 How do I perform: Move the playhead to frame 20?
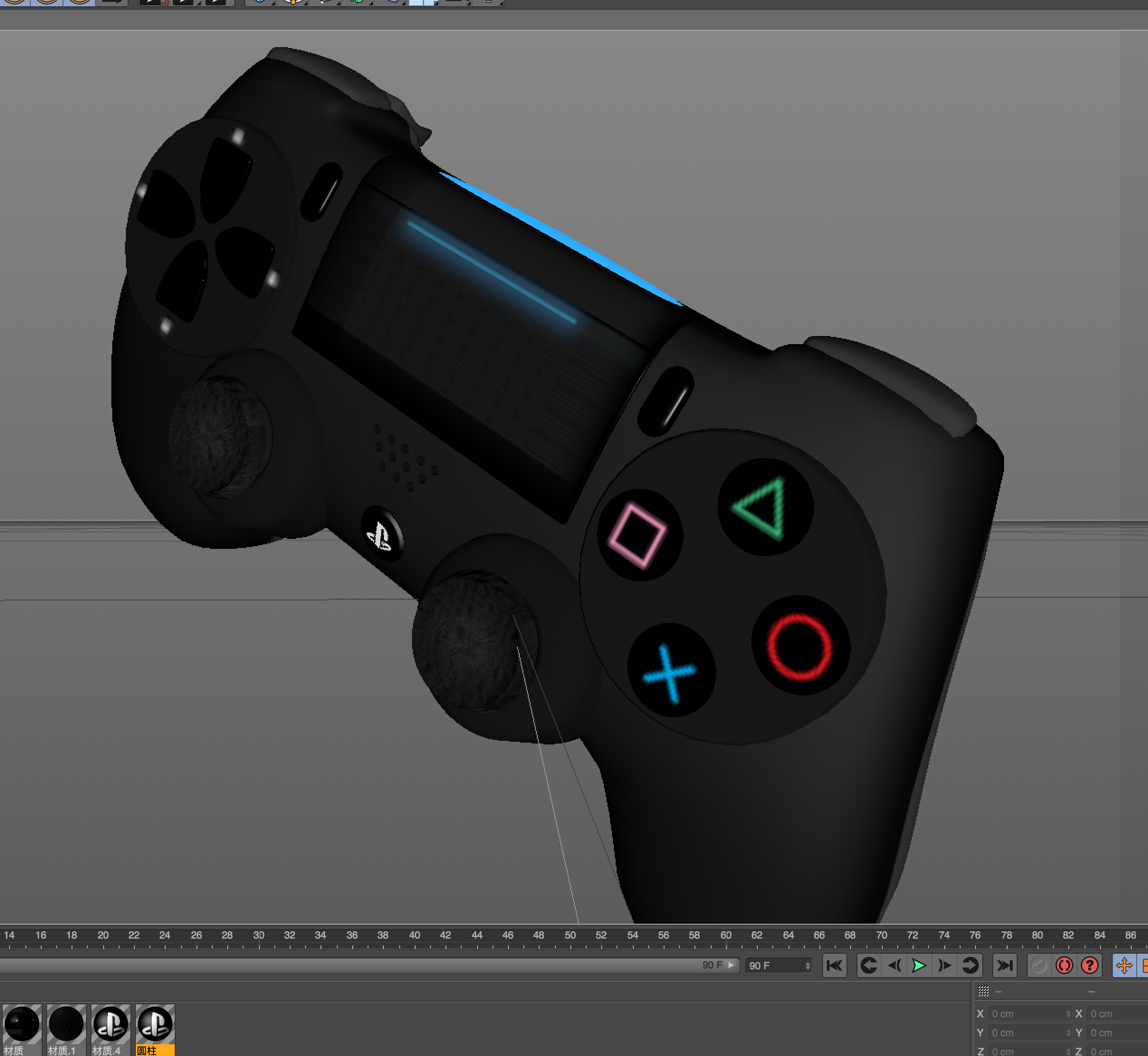point(103,936)
